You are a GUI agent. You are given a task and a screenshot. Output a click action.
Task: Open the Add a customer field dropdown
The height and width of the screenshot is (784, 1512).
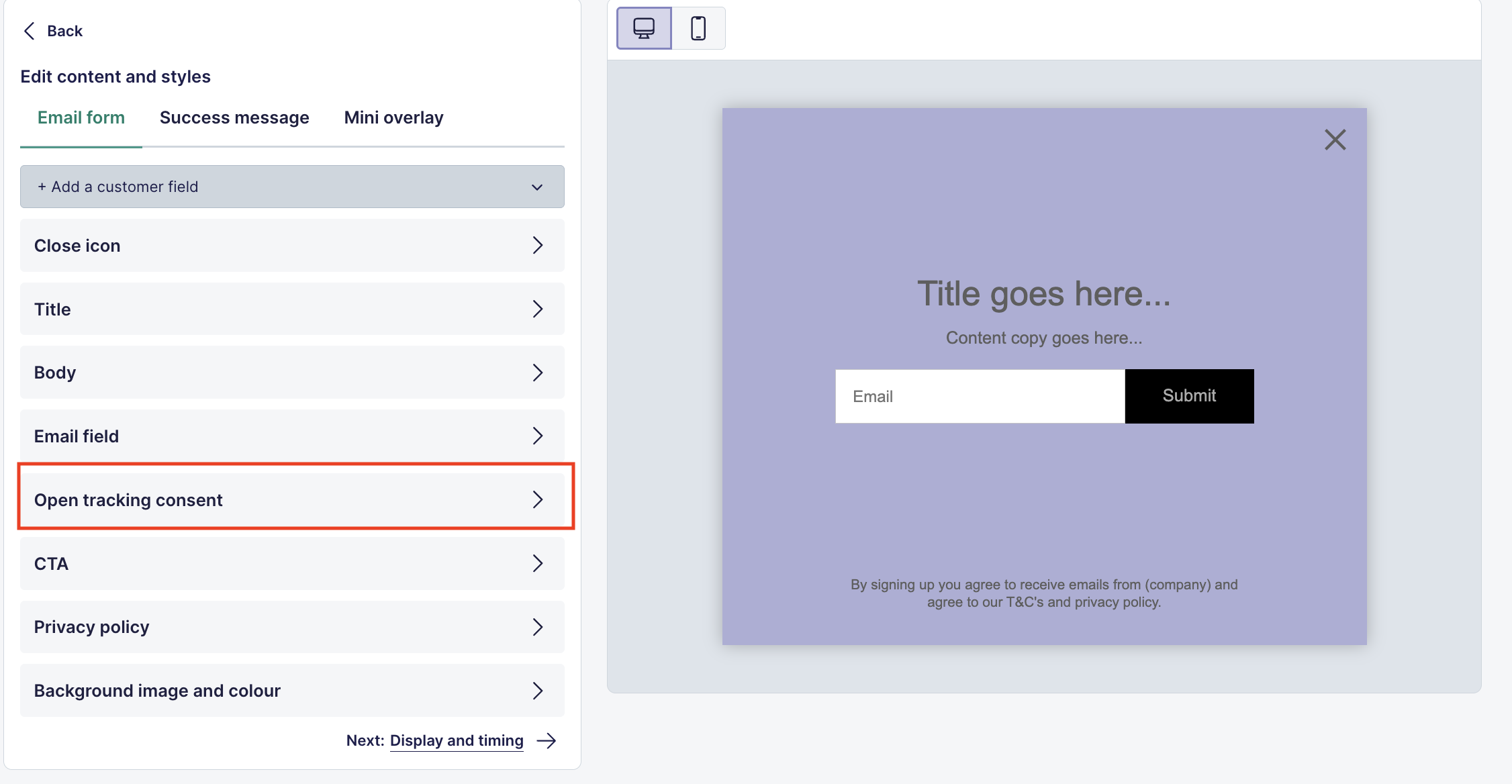point(292,187)
